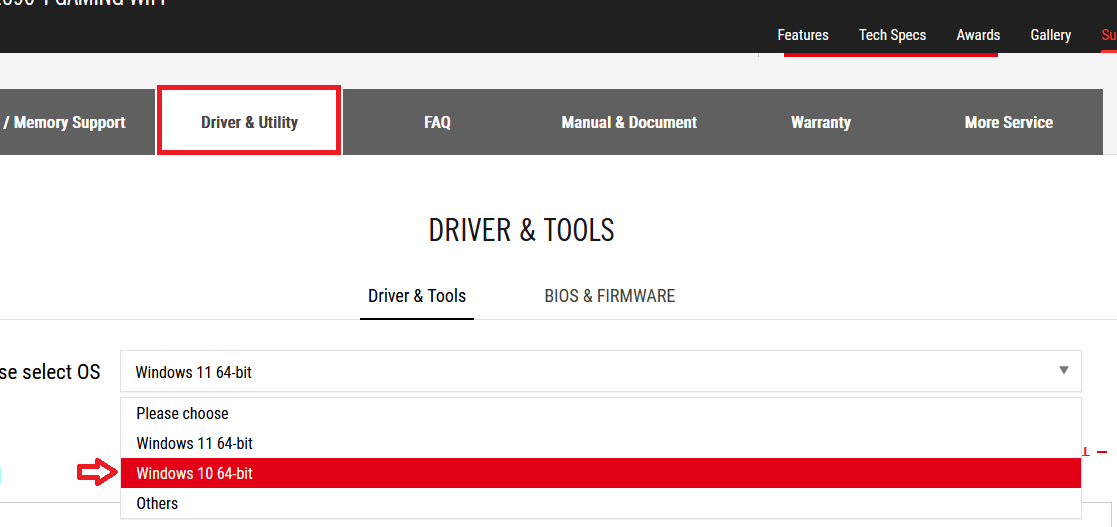Switch to the BIOS & FIRMWARE tab
1117x527 pixels.
point(609,296)
